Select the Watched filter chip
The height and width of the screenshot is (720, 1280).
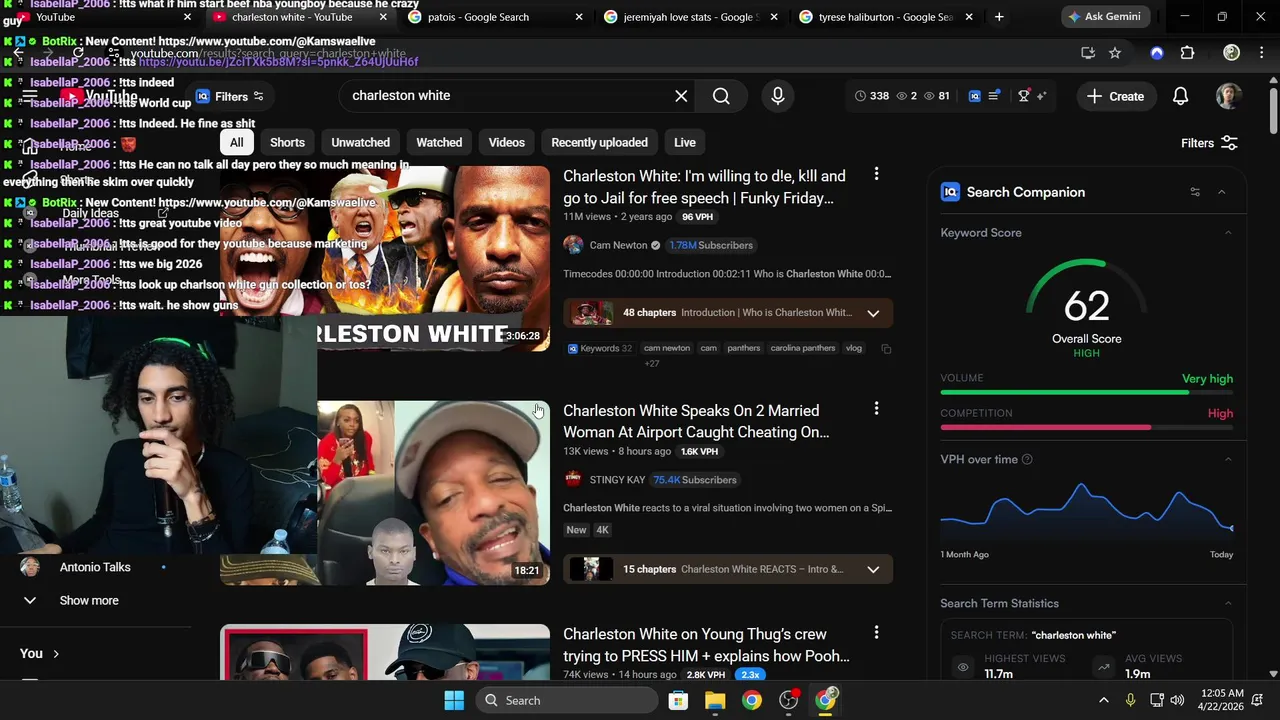point(439,142)
